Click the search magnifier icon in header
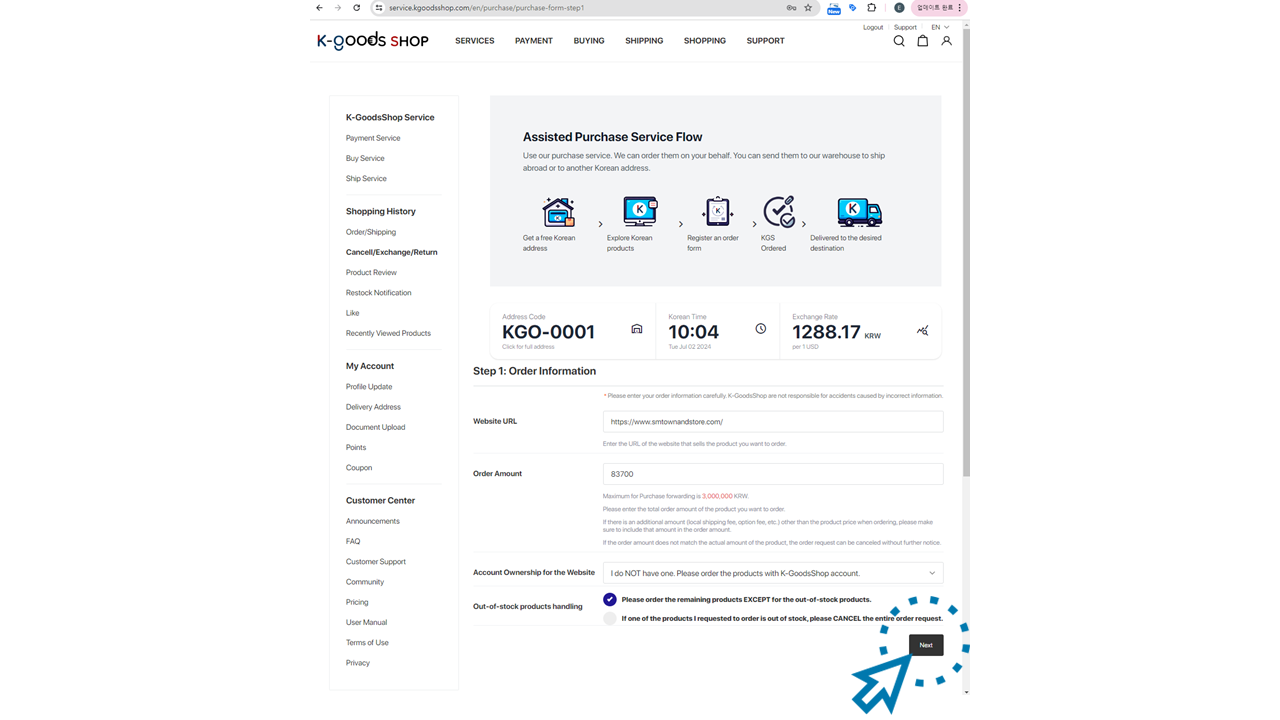This screenshot has width=1280, height=720. coord(898,41)
